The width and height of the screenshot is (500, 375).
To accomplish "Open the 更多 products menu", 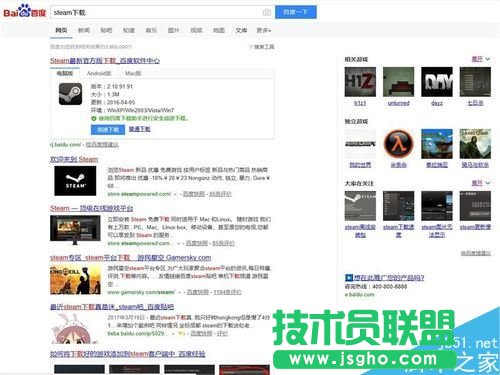I will click(x=263, y=30).
